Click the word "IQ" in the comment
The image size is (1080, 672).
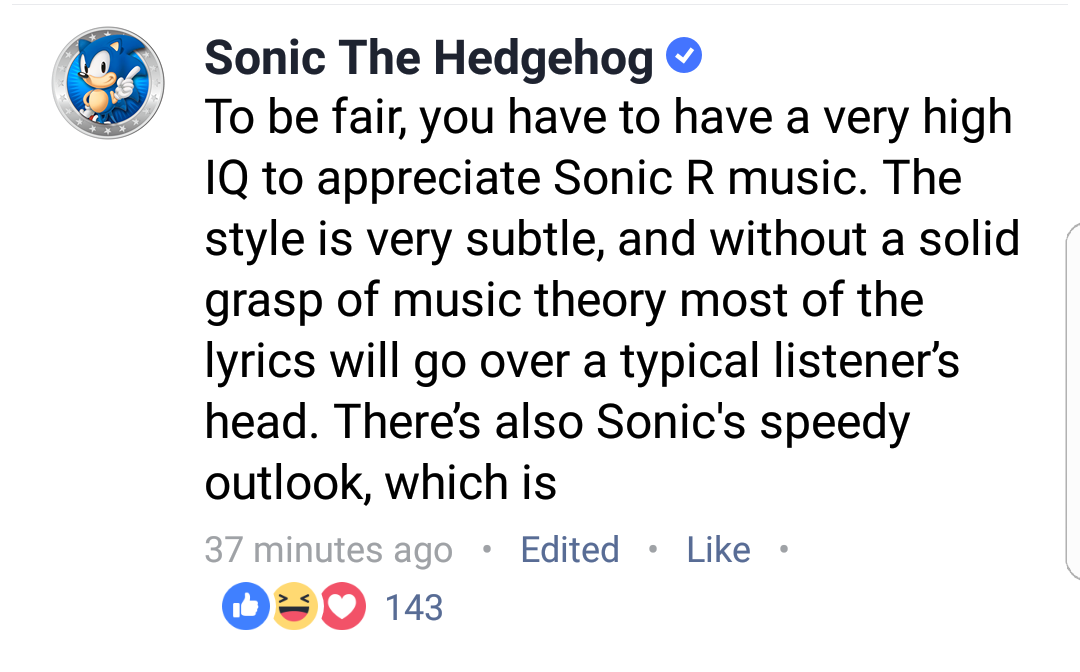pos(227,180)
